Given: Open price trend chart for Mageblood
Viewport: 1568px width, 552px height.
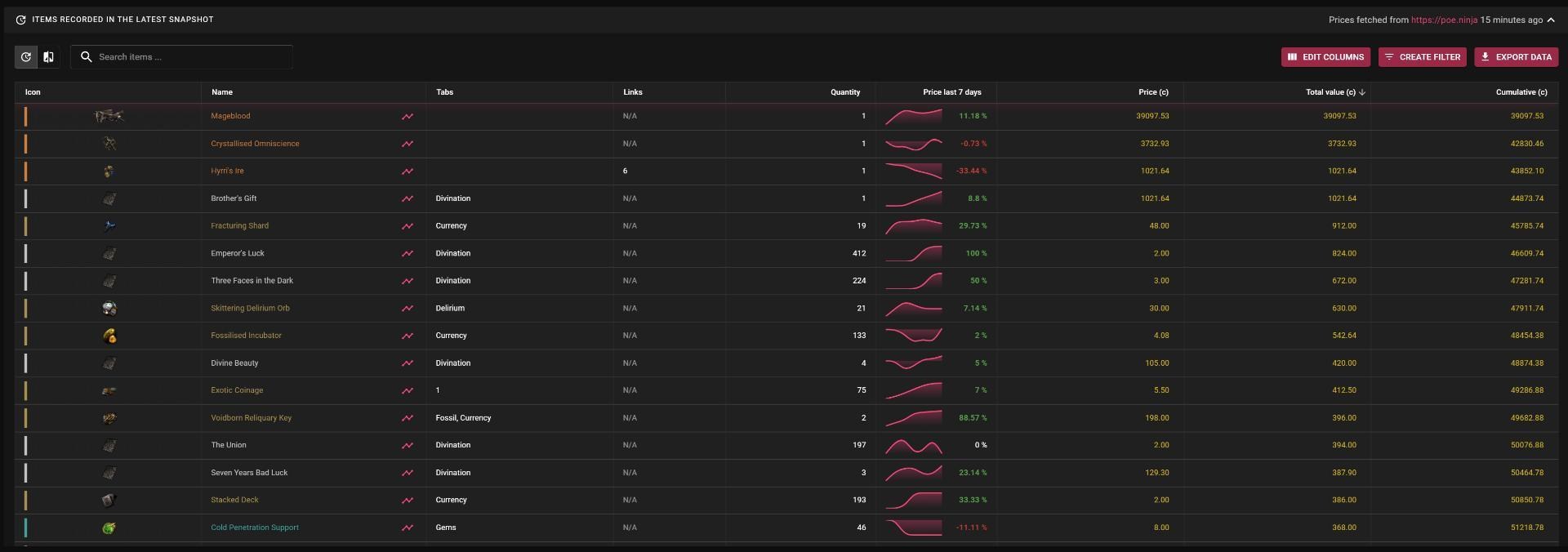Looking at the screenshot, I should [407, 117].
